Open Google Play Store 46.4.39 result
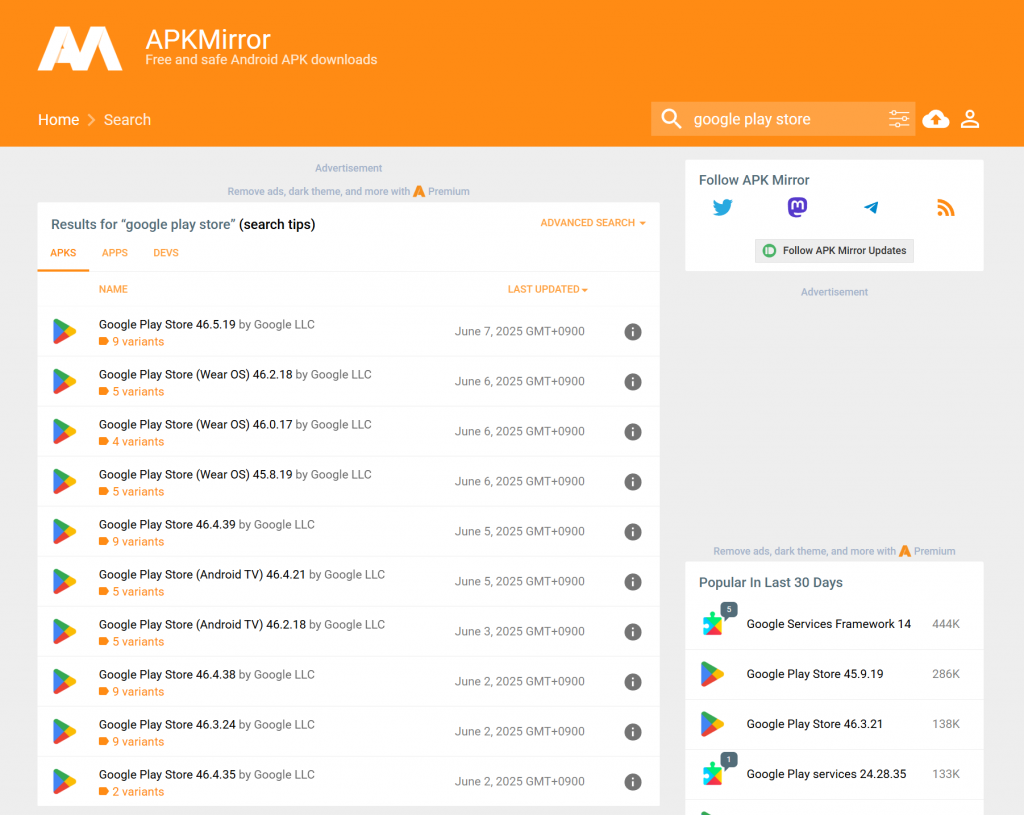 tap(167, 524)
